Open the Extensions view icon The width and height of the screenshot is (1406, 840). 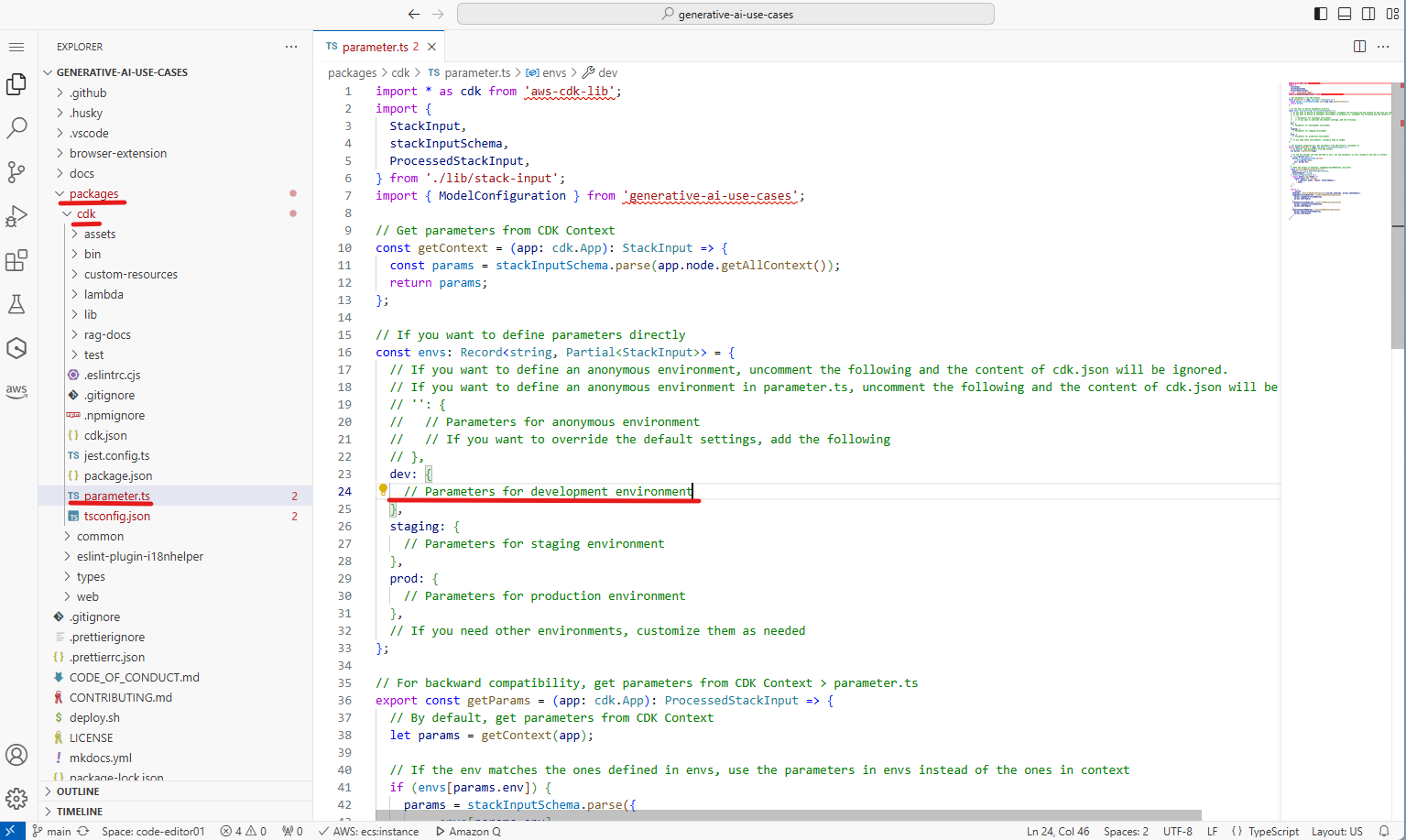pyautogui.click(x=16, y=260)
